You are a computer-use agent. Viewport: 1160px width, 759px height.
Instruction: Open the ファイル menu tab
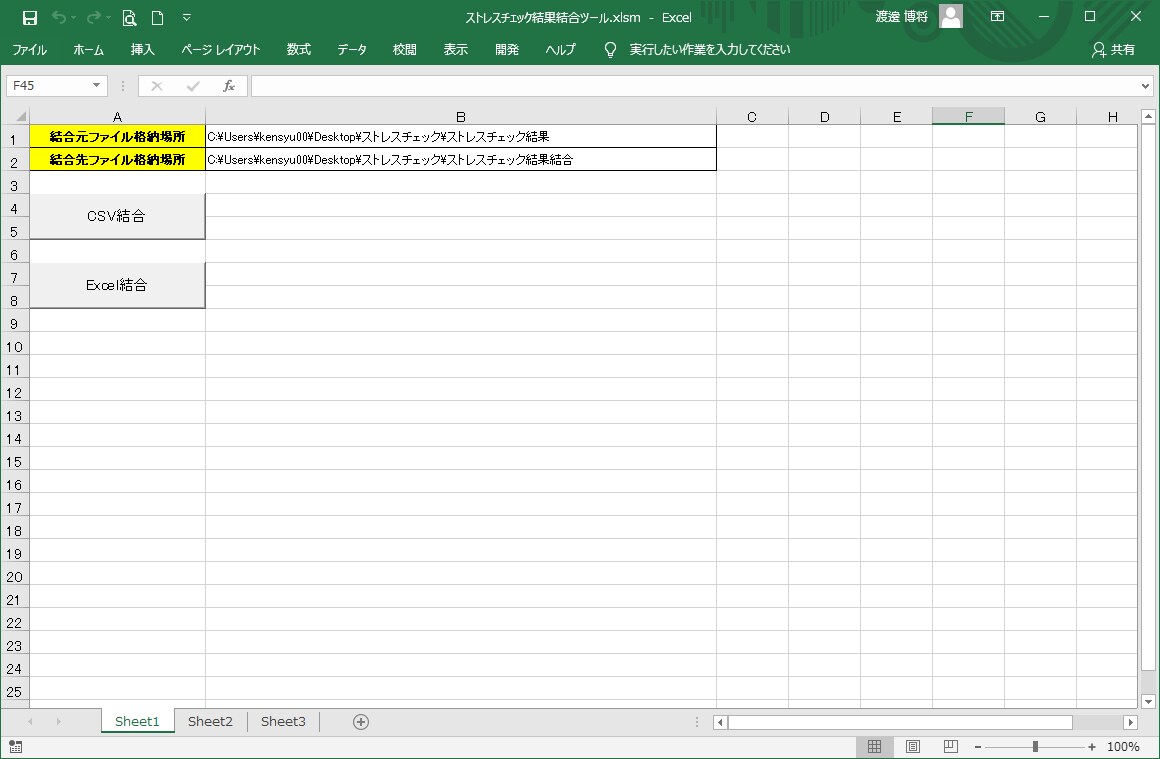[30, 50]
